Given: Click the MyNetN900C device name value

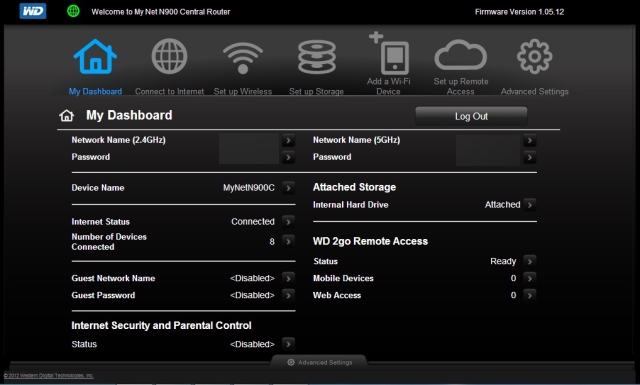Looking at the screenshot, I should point(249,188).
